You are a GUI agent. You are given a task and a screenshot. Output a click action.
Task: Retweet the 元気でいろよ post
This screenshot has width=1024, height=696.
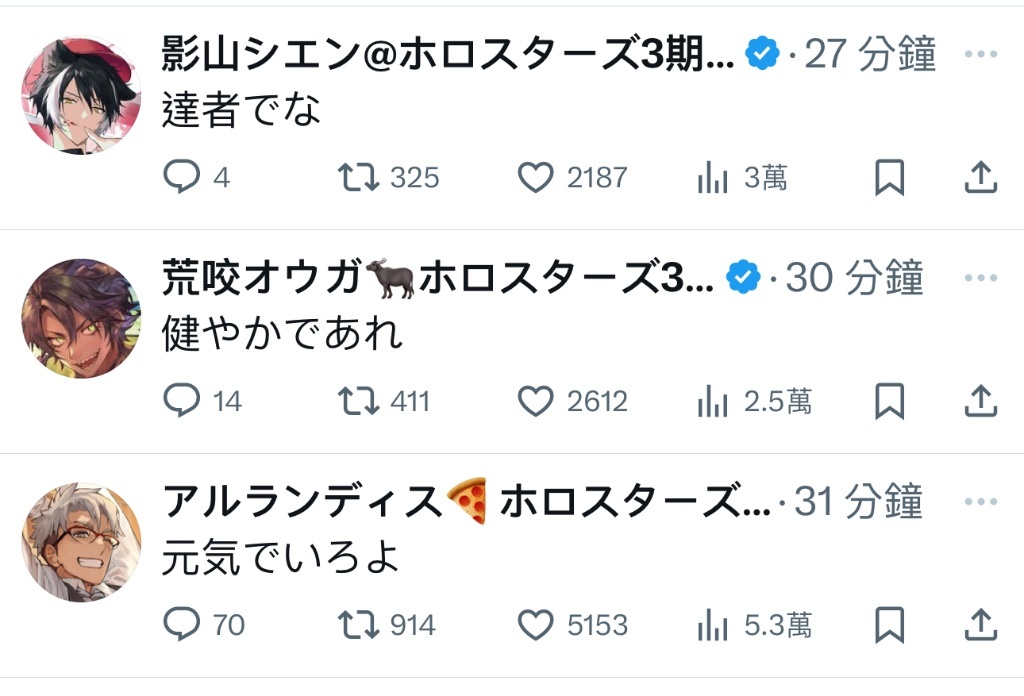(x=357, y=625)
